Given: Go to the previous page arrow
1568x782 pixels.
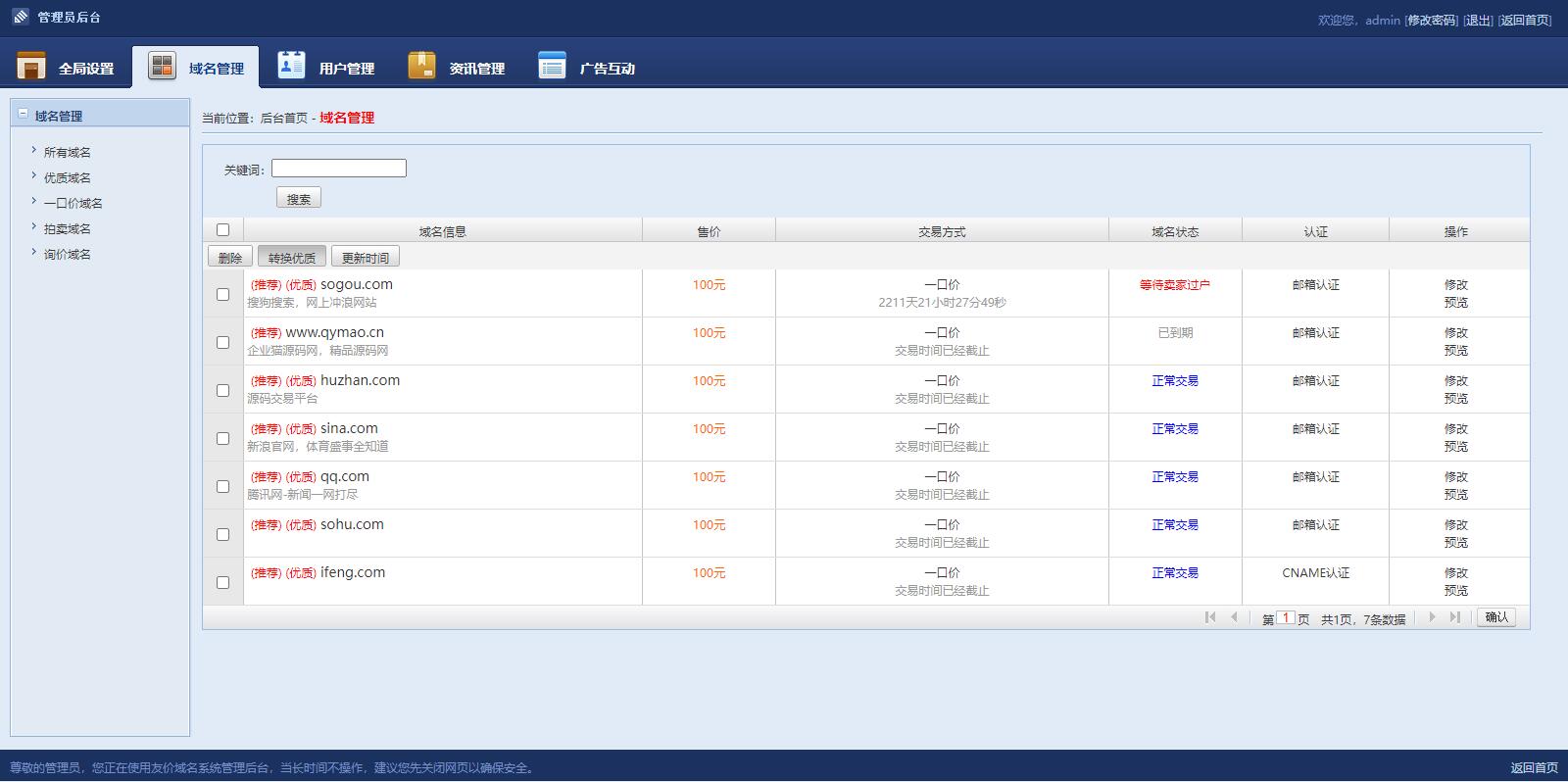Looking at the screenshot, I should pos(1234,617).
